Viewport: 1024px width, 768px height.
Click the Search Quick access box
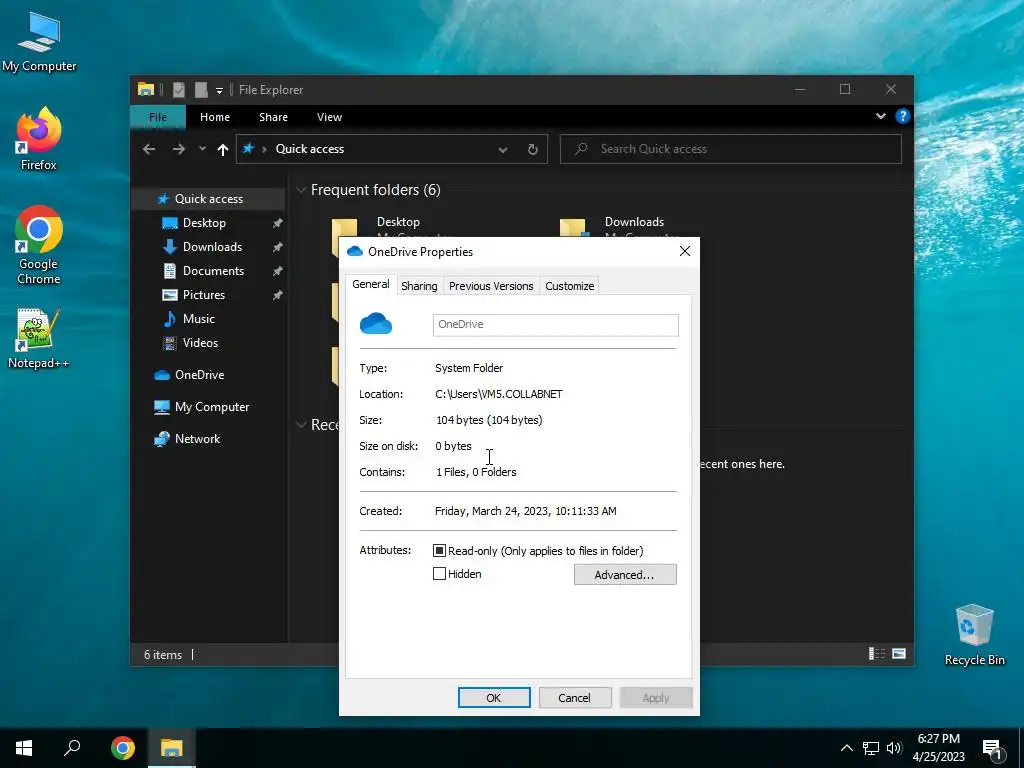(x=731, y=149)
